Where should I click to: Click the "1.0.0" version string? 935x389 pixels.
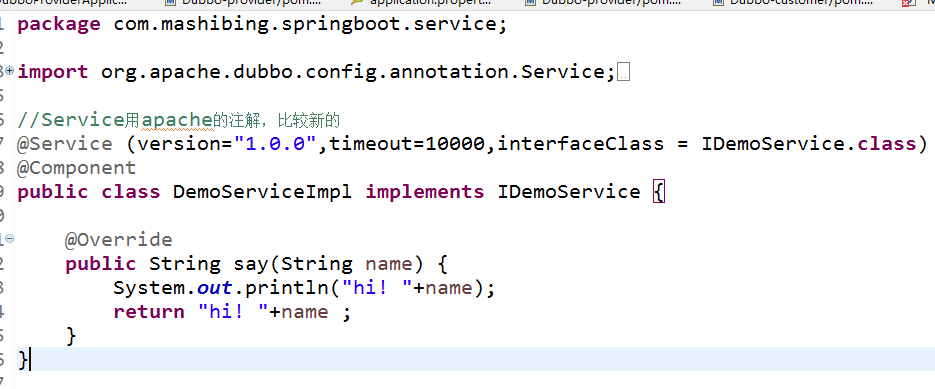click(x=275, y=144)
